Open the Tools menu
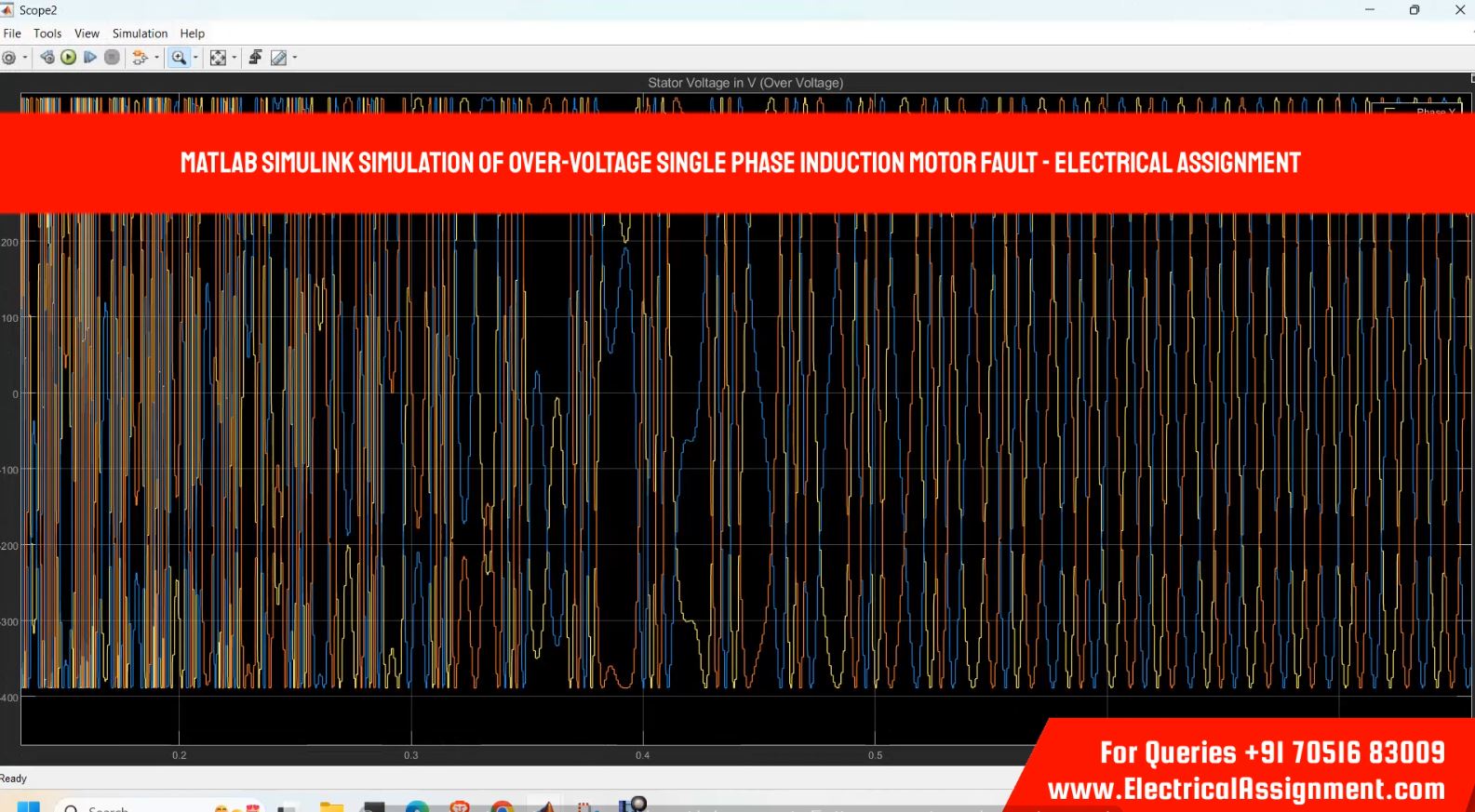 (47, 33)
